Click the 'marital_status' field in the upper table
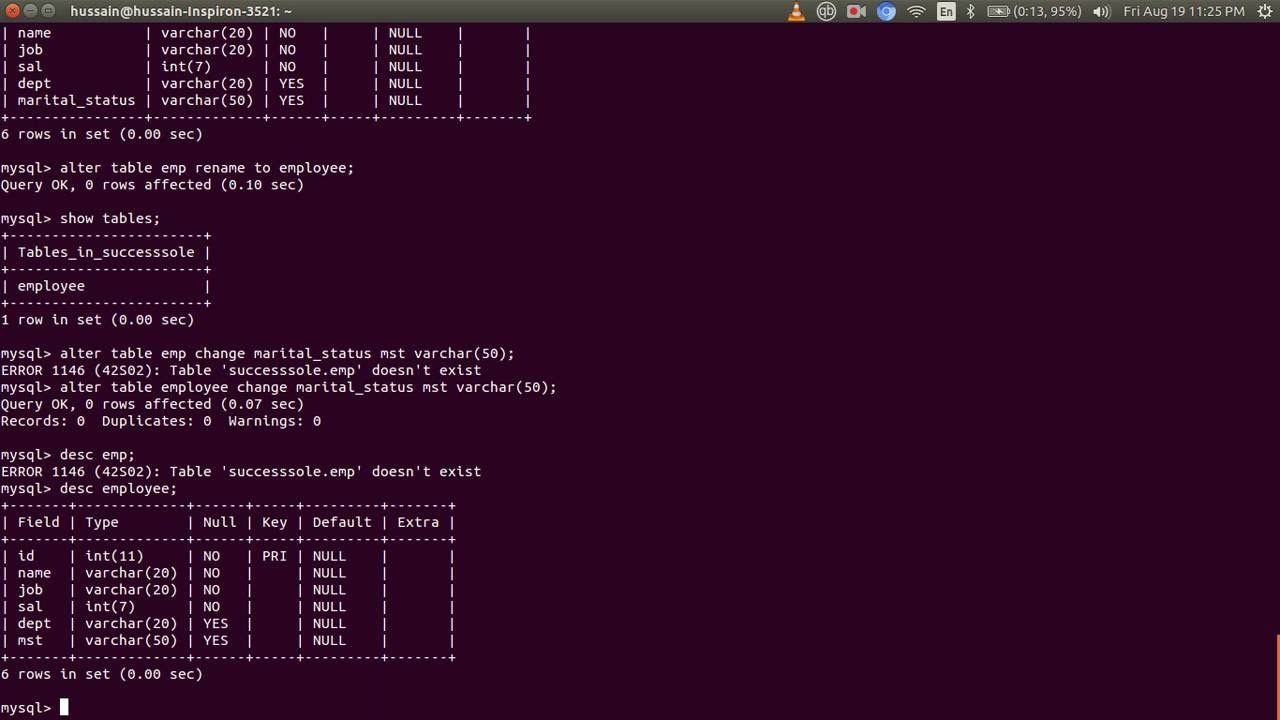Image resolution: width=1280 pixels, height=720 pixels. [x=76, y=100]
